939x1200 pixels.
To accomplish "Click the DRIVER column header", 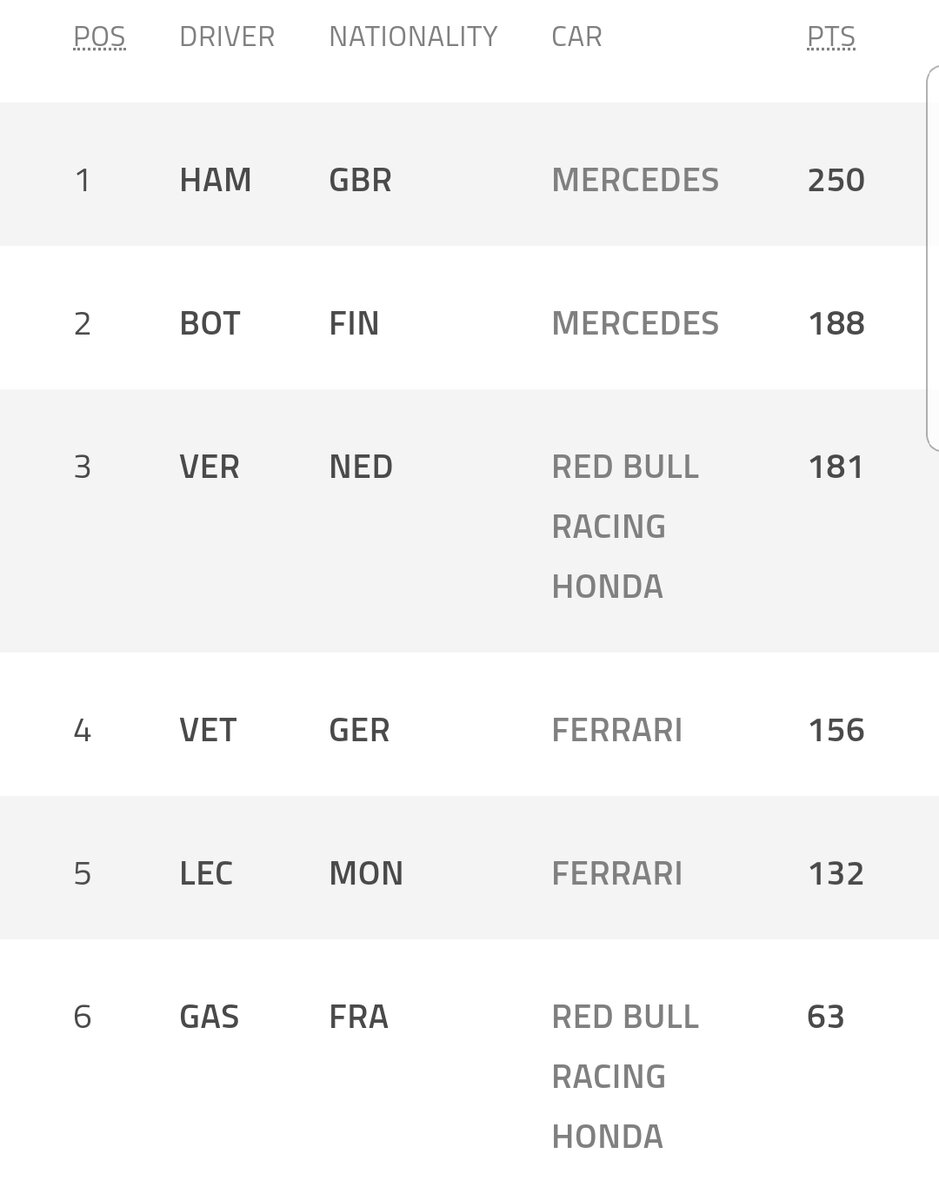I will click(227, 37).
